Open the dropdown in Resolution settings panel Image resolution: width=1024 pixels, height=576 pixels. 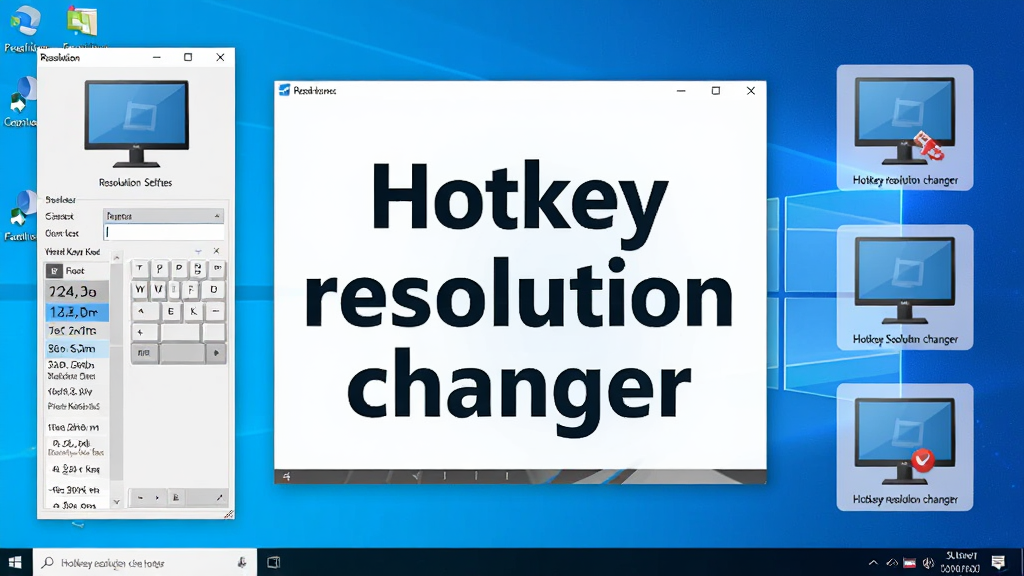coord(164,216)
